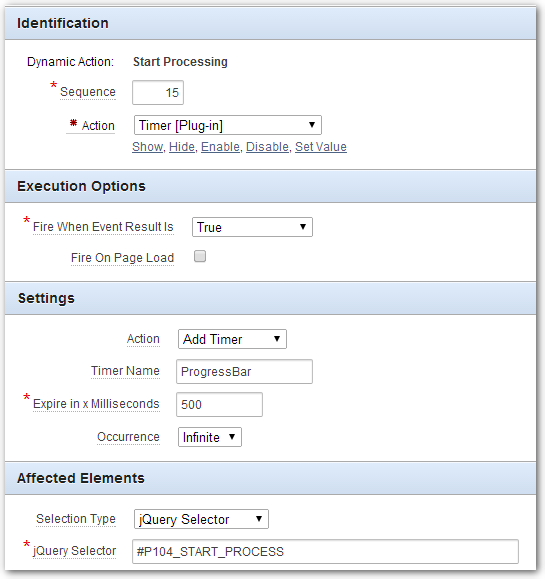Click the Occurrence help label
This screenshot has height=579, width=545.
128,437
